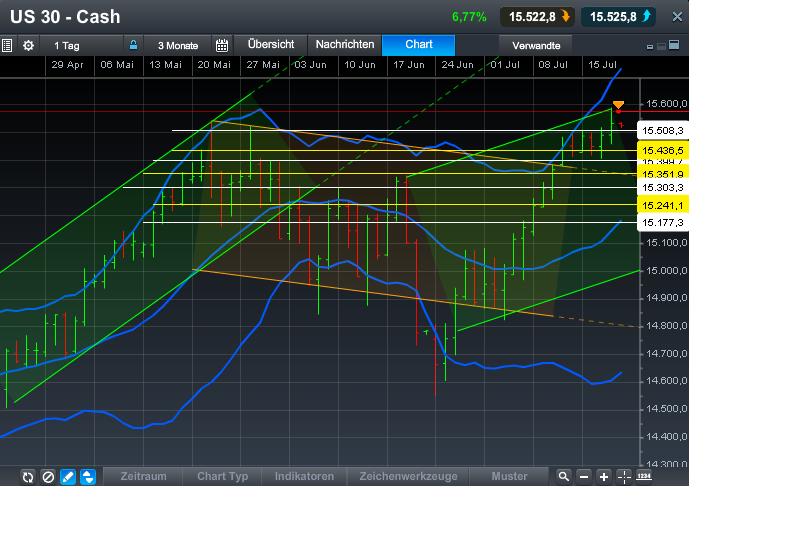800x550 pixels.
Task: Select the 15.303,3 price level label
Action: coord(663,187)
